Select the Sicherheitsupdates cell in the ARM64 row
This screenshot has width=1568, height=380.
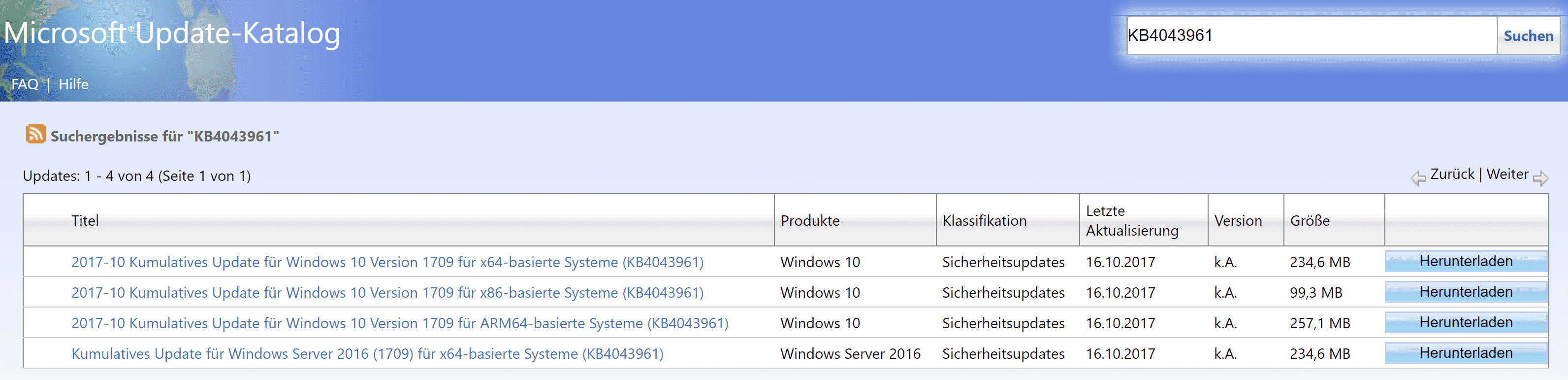(1003, 323)
